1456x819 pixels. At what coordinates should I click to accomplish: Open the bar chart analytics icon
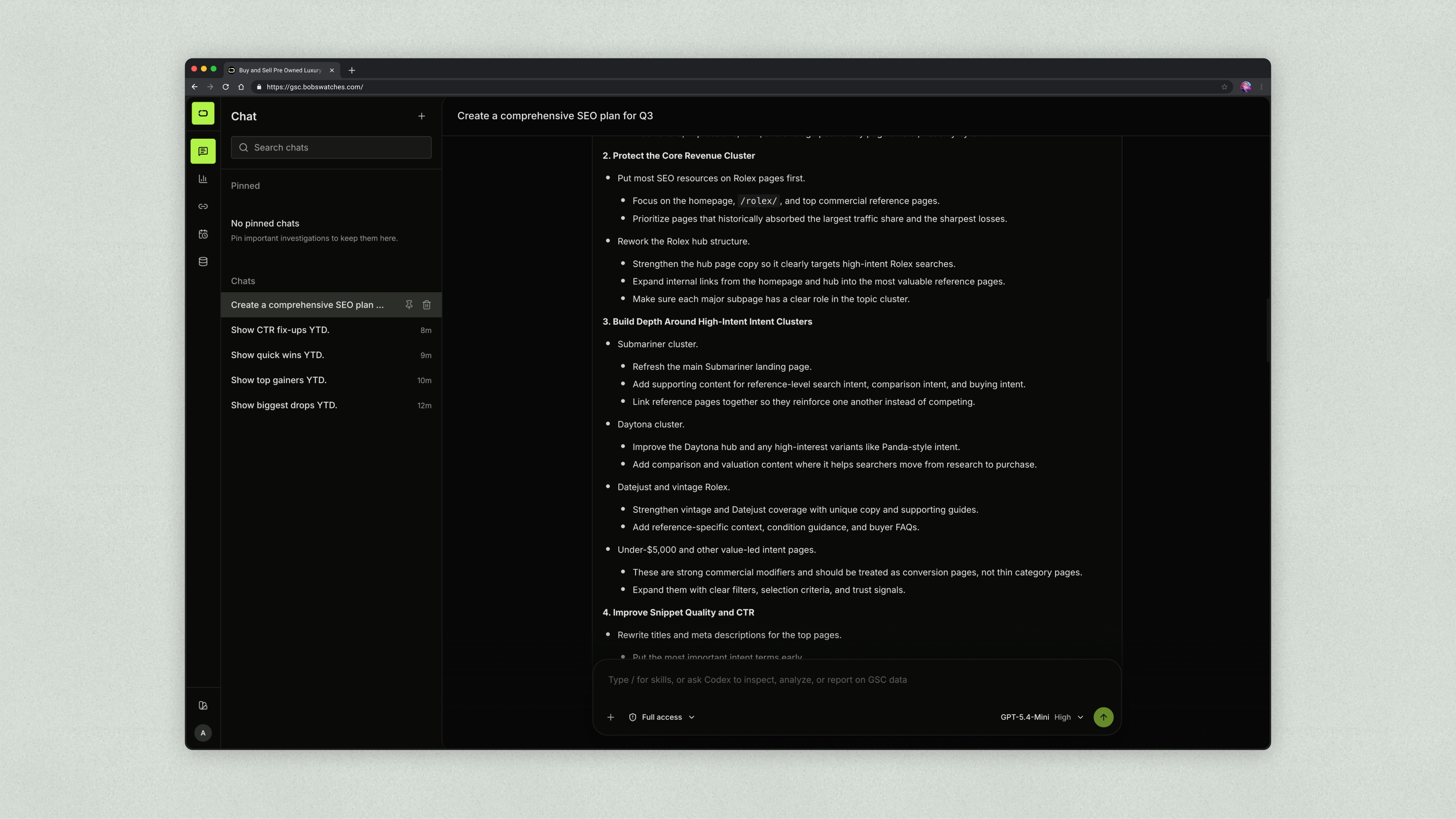[203, 179]
